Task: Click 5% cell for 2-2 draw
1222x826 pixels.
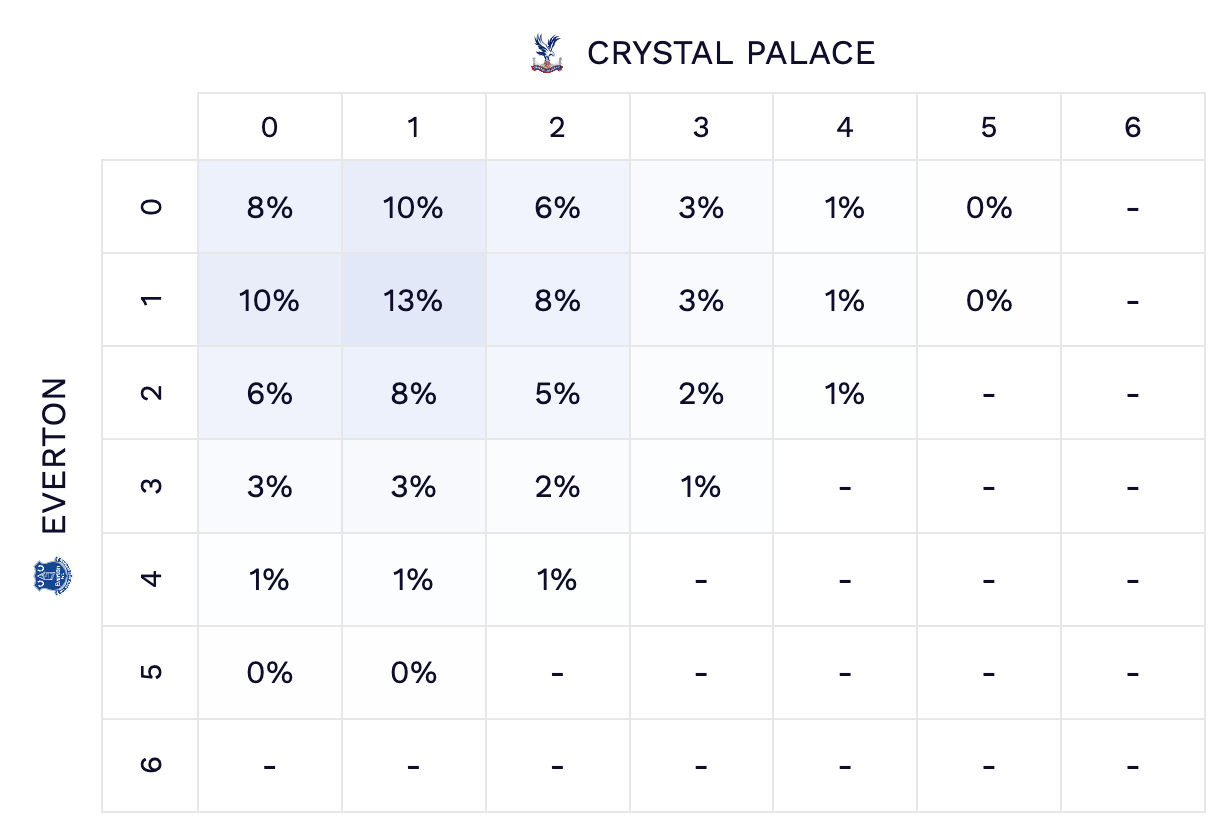Action: [557, 393]
